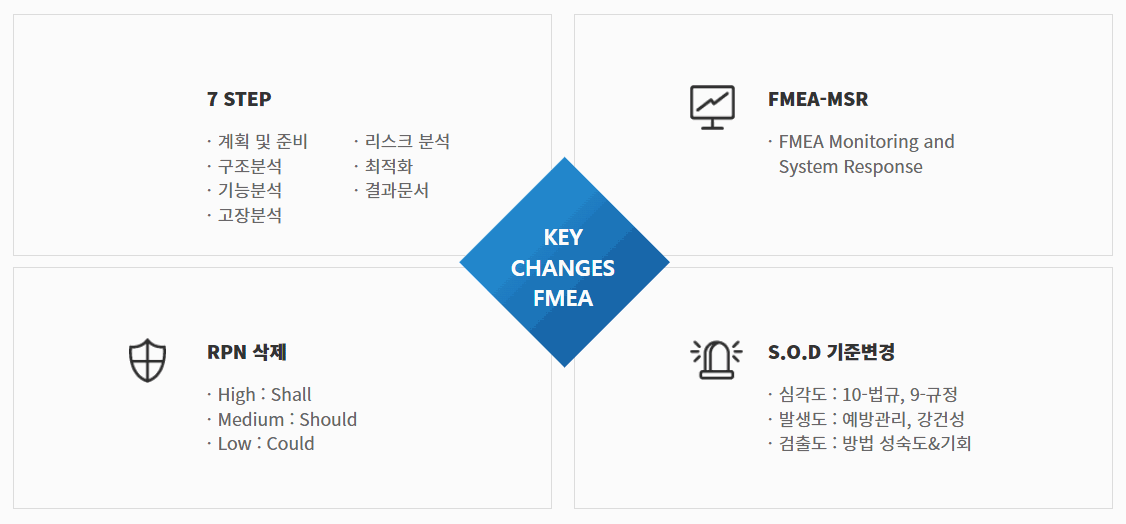Click the 최적화 list item
The width and height of the screenshot is (1126, 524).
(383, 167)
